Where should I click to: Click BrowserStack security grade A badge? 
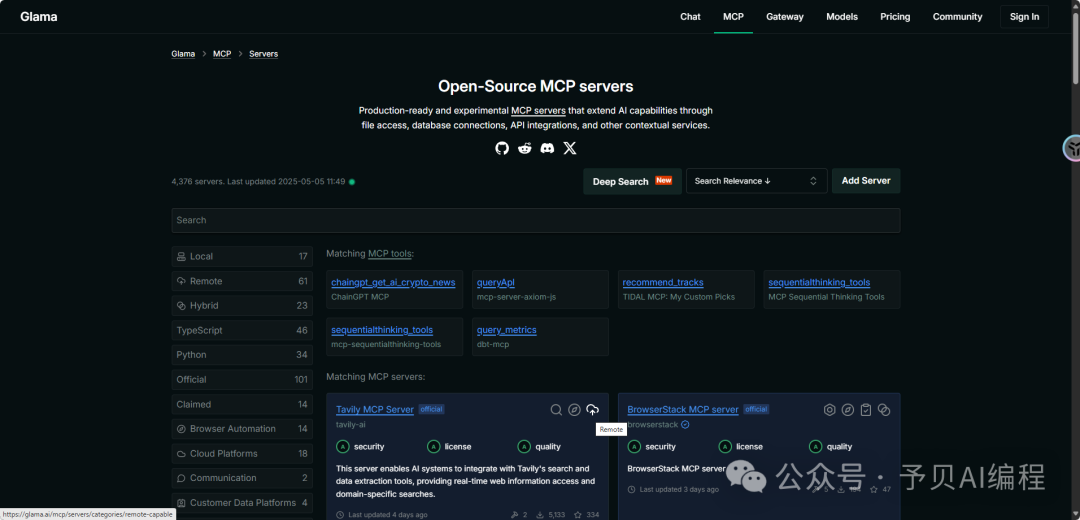(634, 446)
